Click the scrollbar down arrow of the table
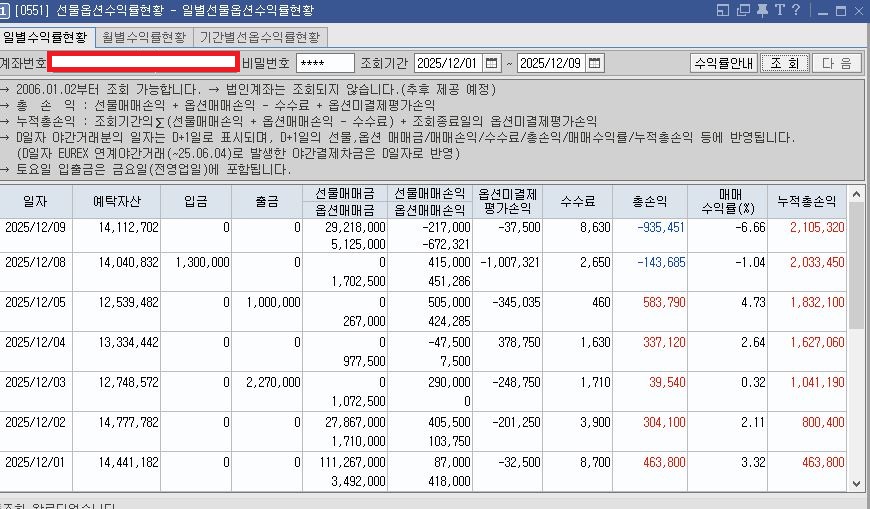This screenshot has height=509, width=870. click(856, 483)
